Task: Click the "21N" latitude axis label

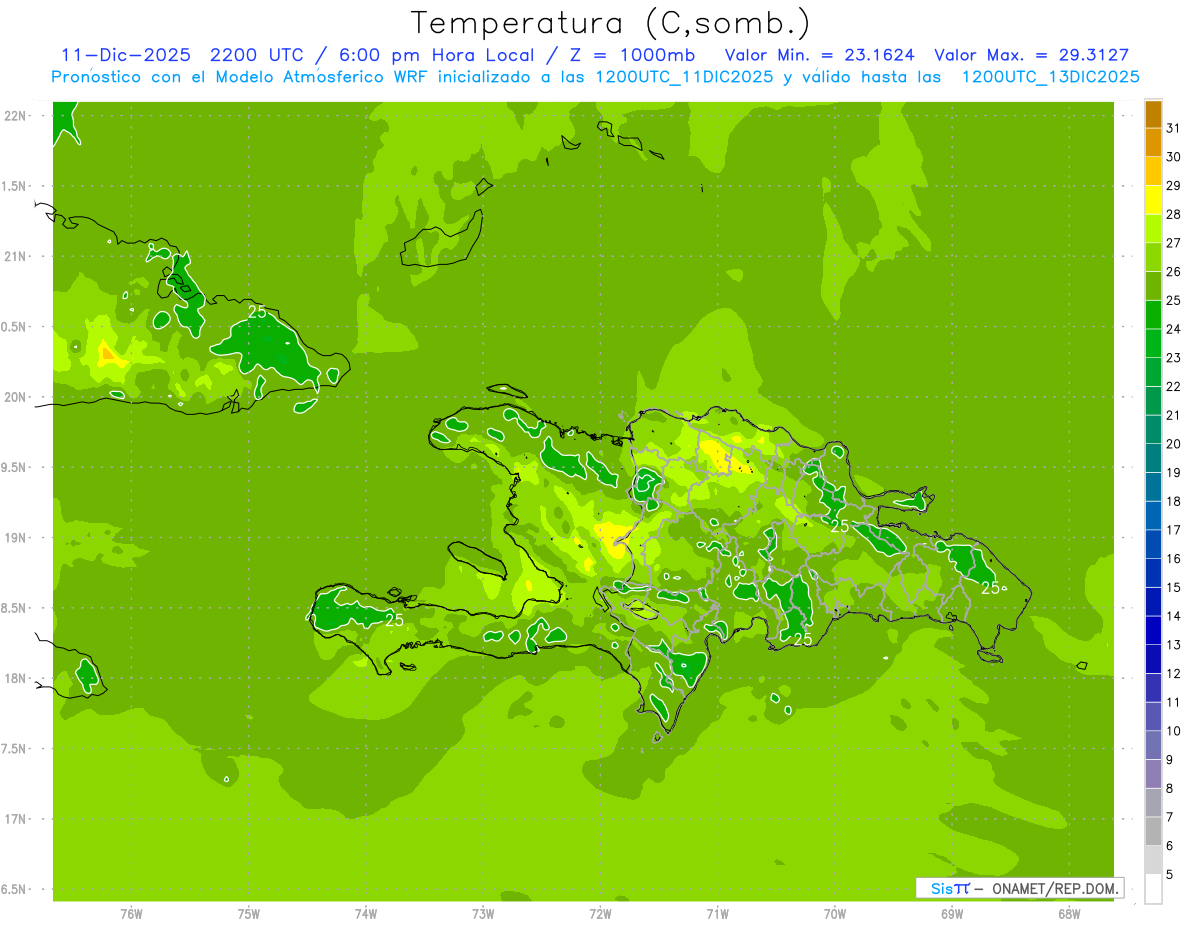Action: point(15,256)
